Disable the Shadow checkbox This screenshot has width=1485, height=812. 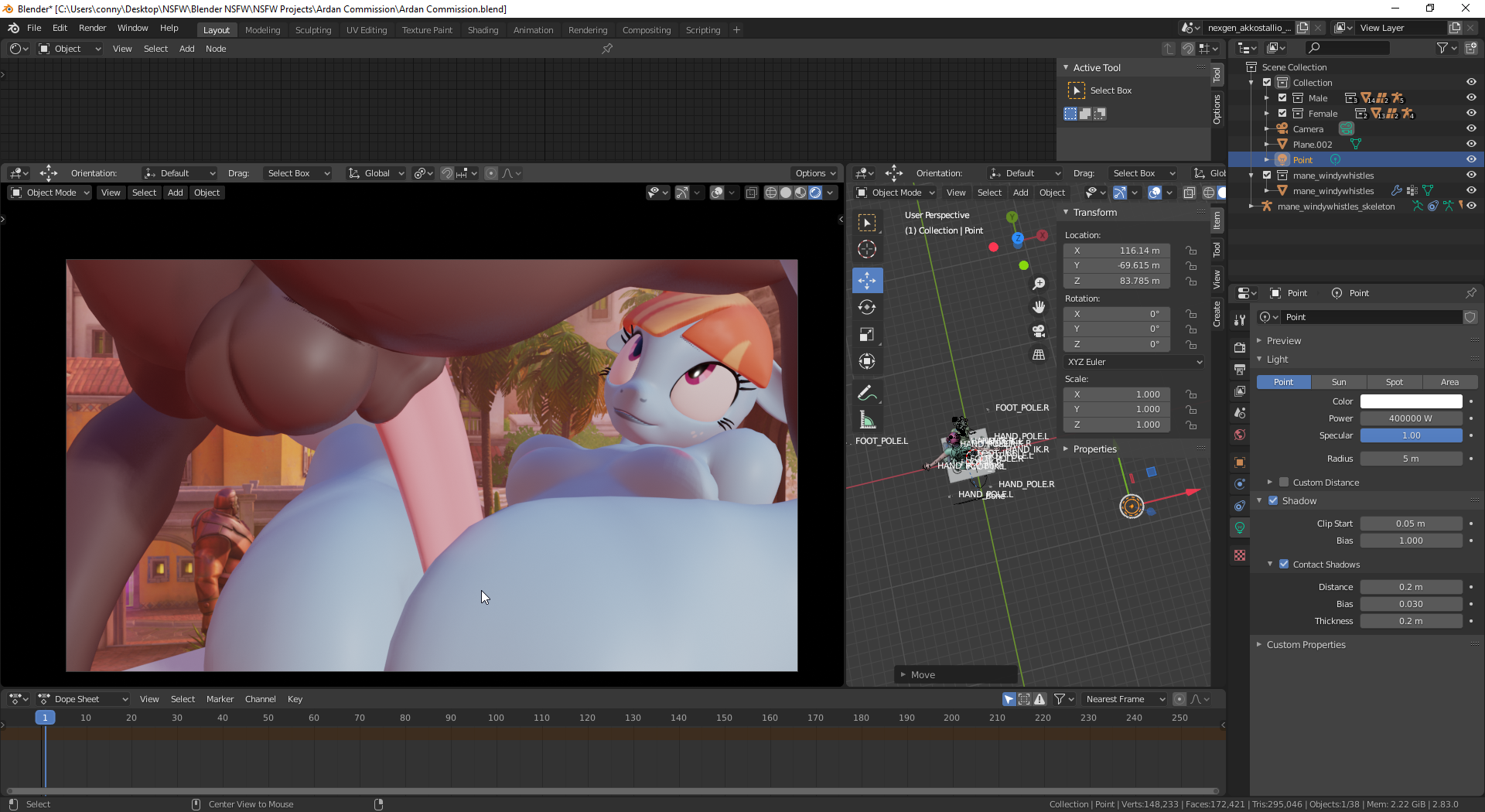point(1273,501)
